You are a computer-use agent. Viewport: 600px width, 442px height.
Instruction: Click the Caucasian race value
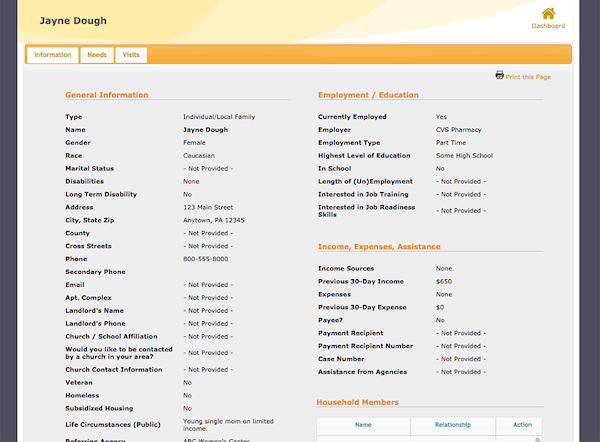tap(199, 156)
